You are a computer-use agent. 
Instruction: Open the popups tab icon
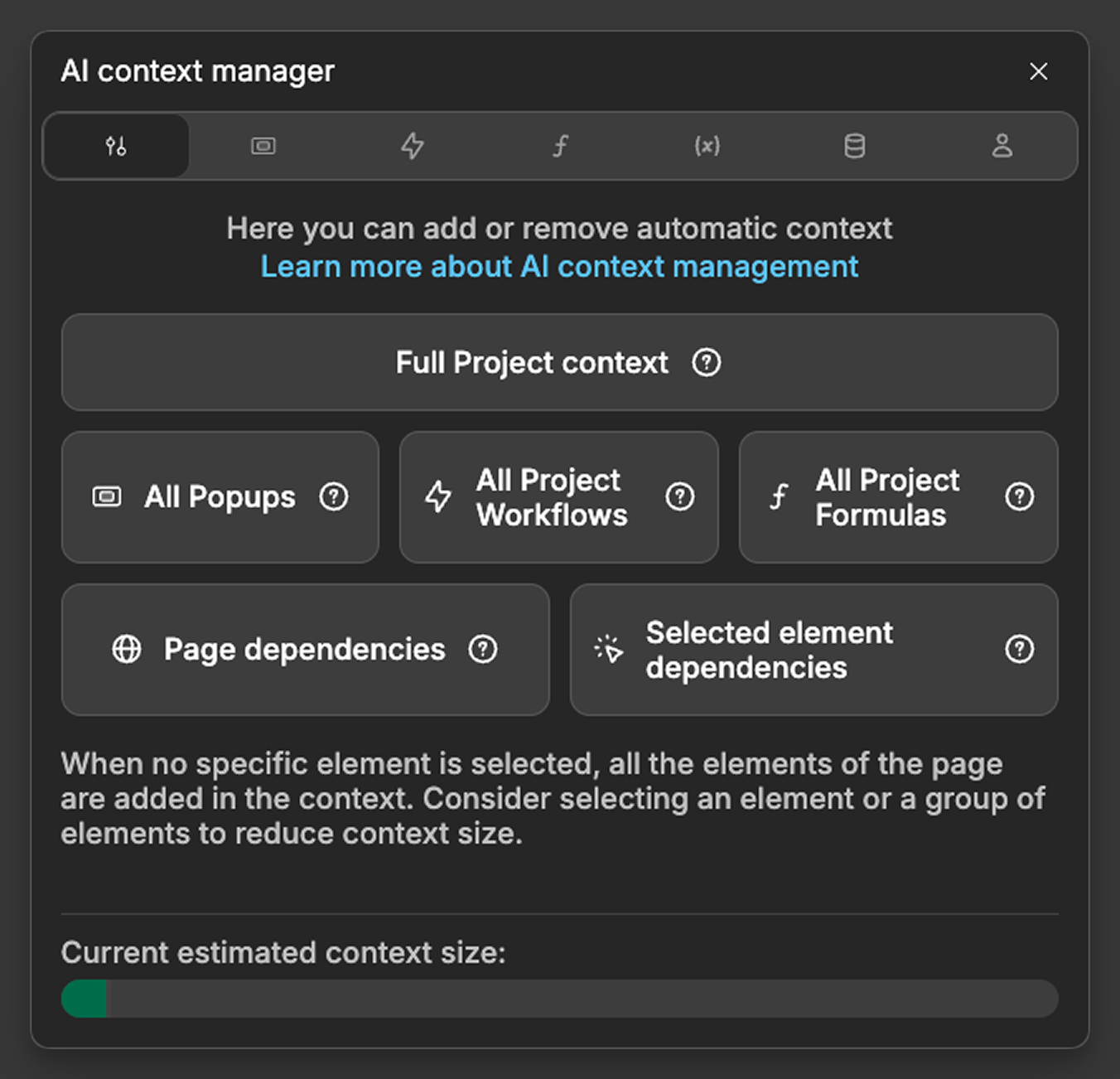coord(263,147)
